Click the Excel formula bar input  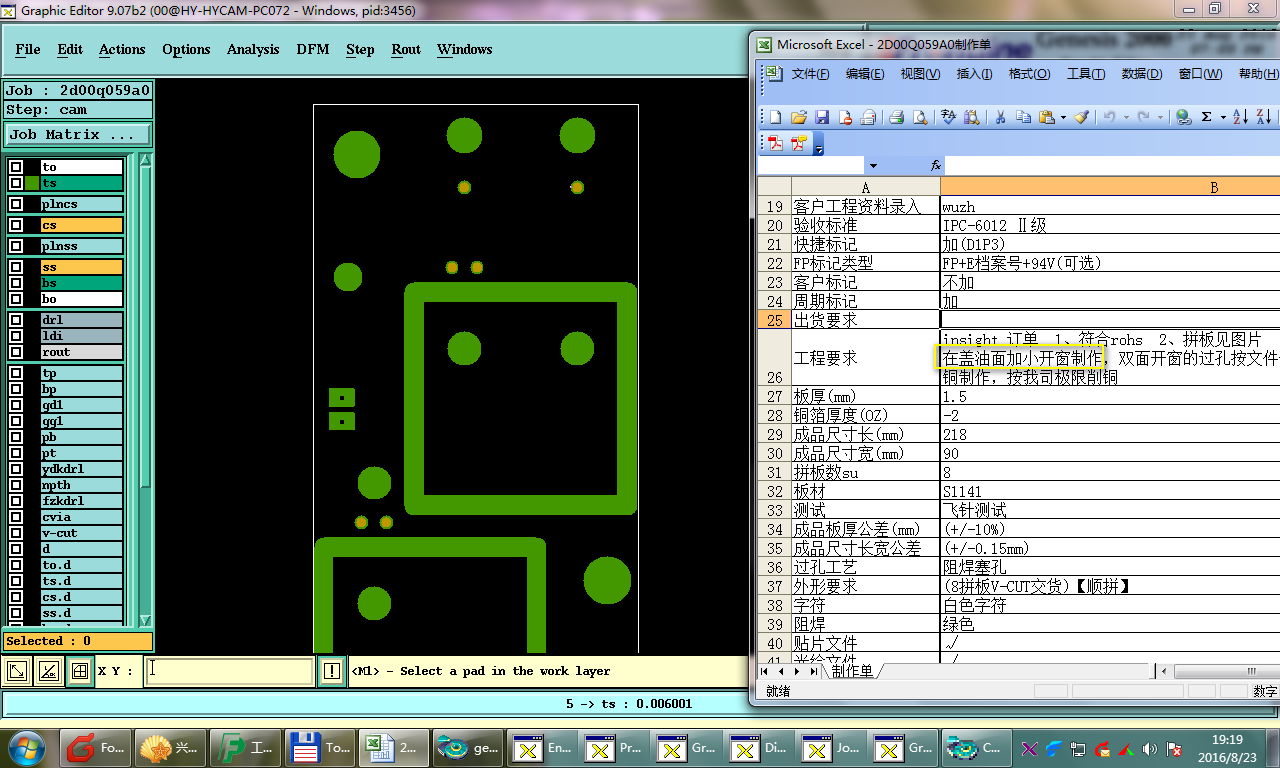[1112, 165]
